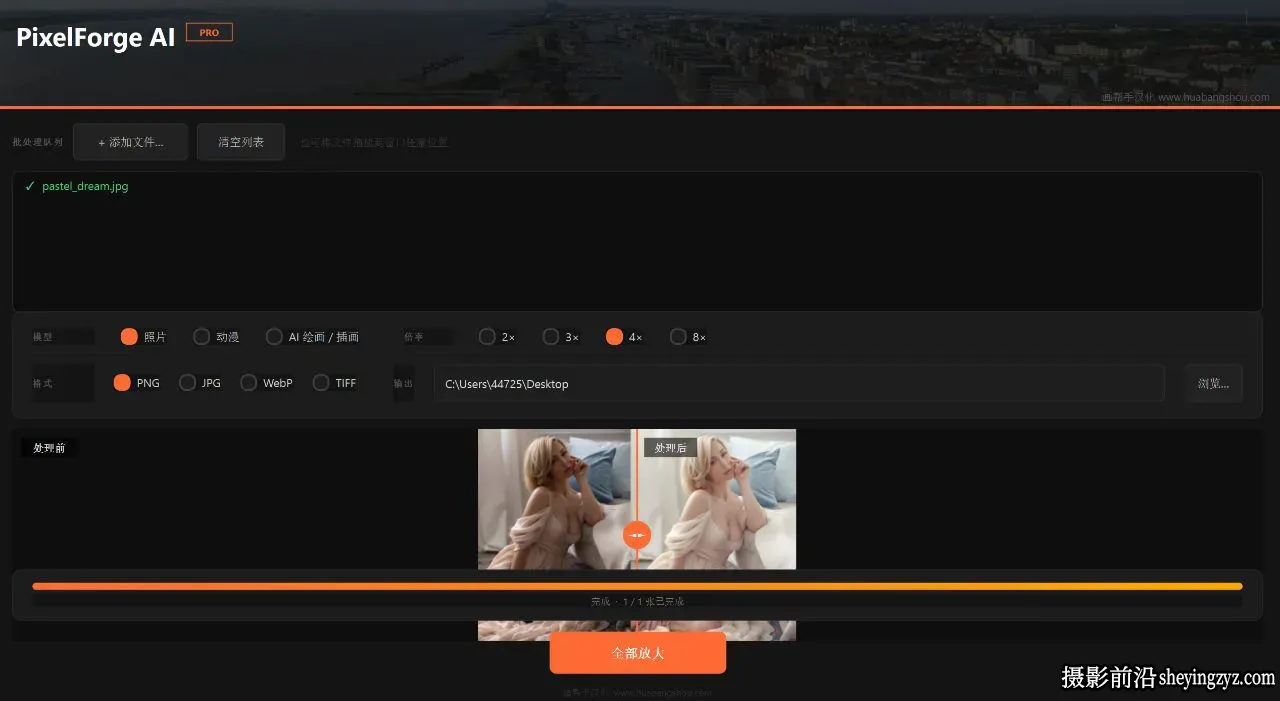Select pastel_dream.jpg in the queue list
1280x701 pixels.
tap(85, 186)
